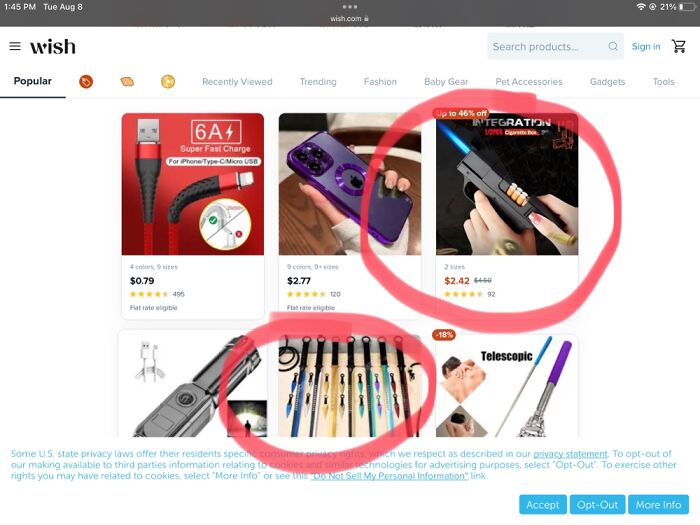This screenshot has width=700, height=525.
Task: Open the privacy statement link
Action: [570, 454]
